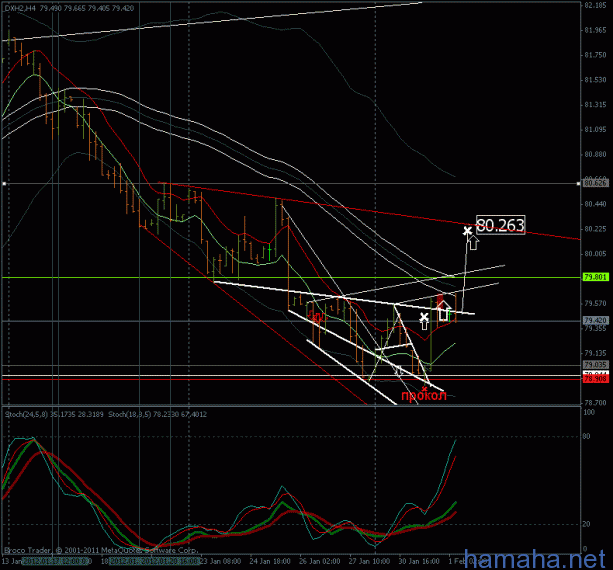
Task: Click the stochastic 20 level label
Action: 586,524
